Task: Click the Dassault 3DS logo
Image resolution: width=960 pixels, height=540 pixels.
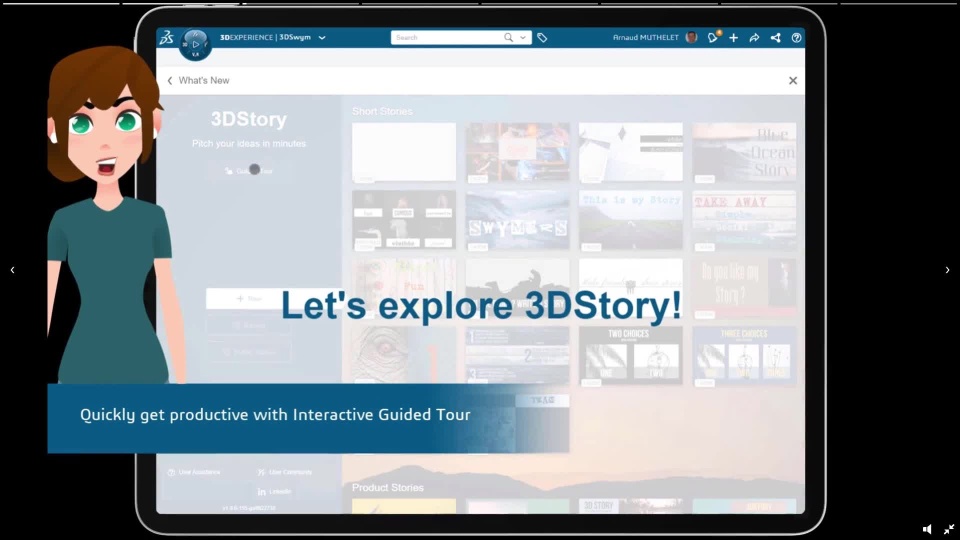Action: point(167,37)
